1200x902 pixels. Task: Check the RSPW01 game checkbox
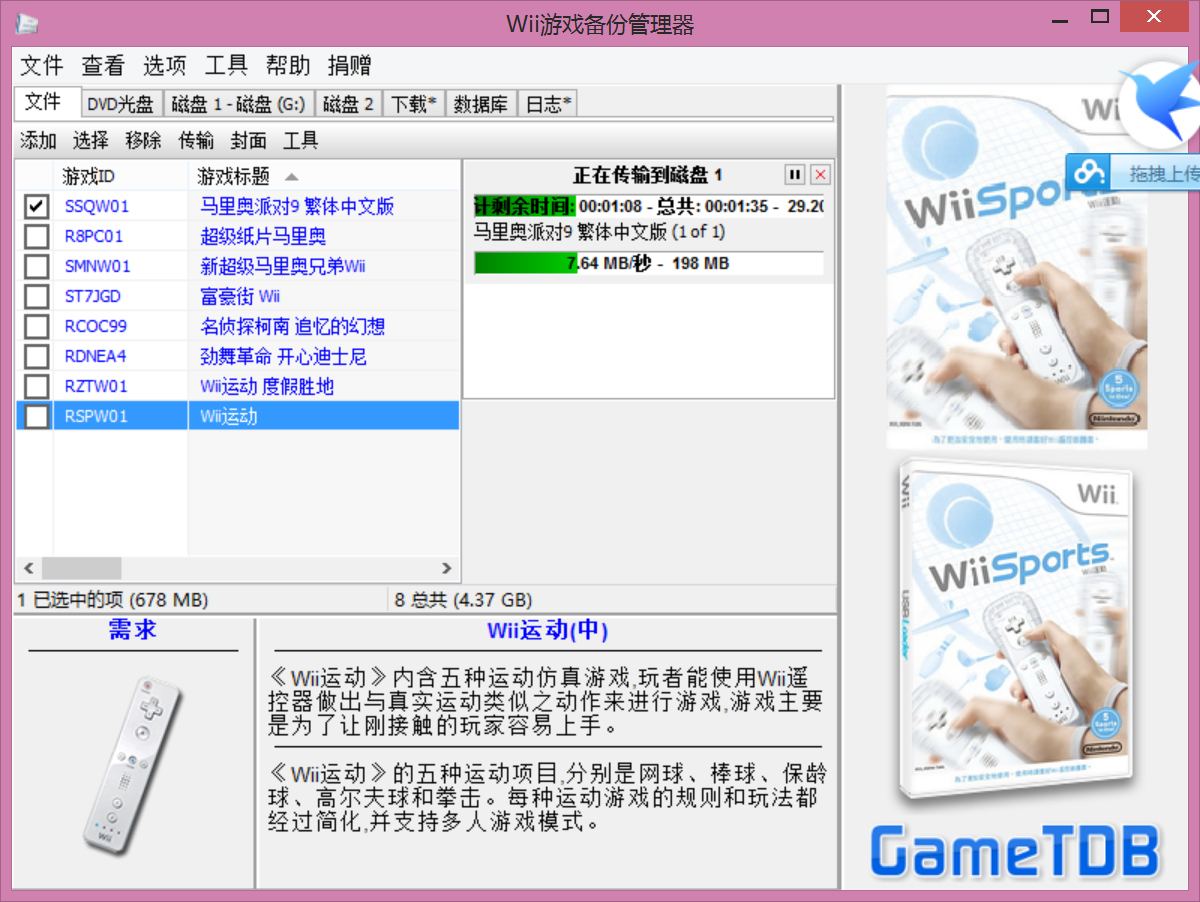[37, 416]
